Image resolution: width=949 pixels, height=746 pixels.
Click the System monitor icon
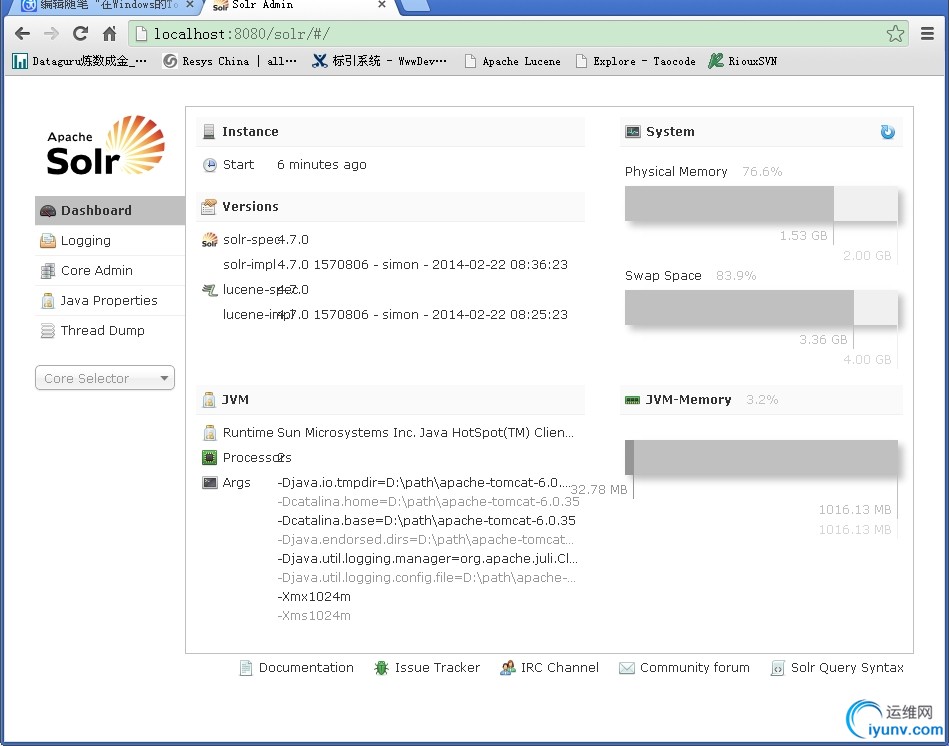(x=632, y=131)
